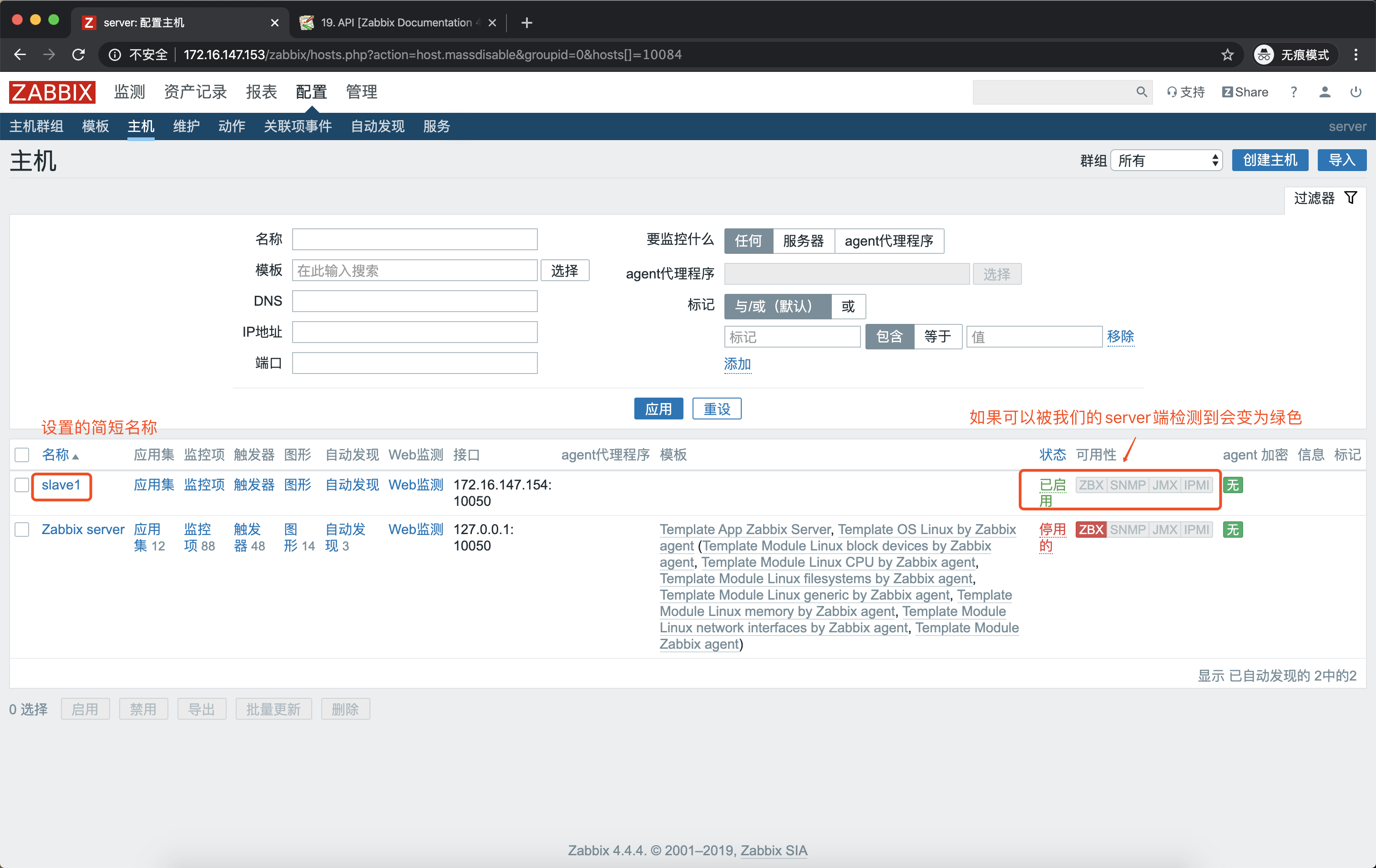Click the logout power icon
Screen dimensions: 1376x868
pos(1355,92)
